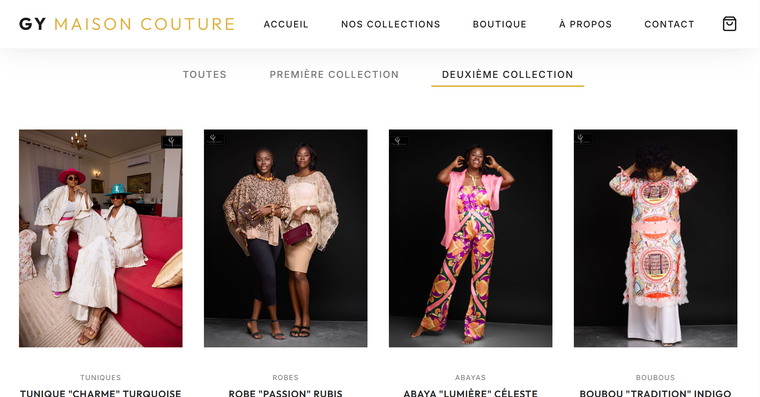The width and height of the screenshot is (760, 397).
Task: Click the GY Maison Couture logo
Action: coord(127,24)
